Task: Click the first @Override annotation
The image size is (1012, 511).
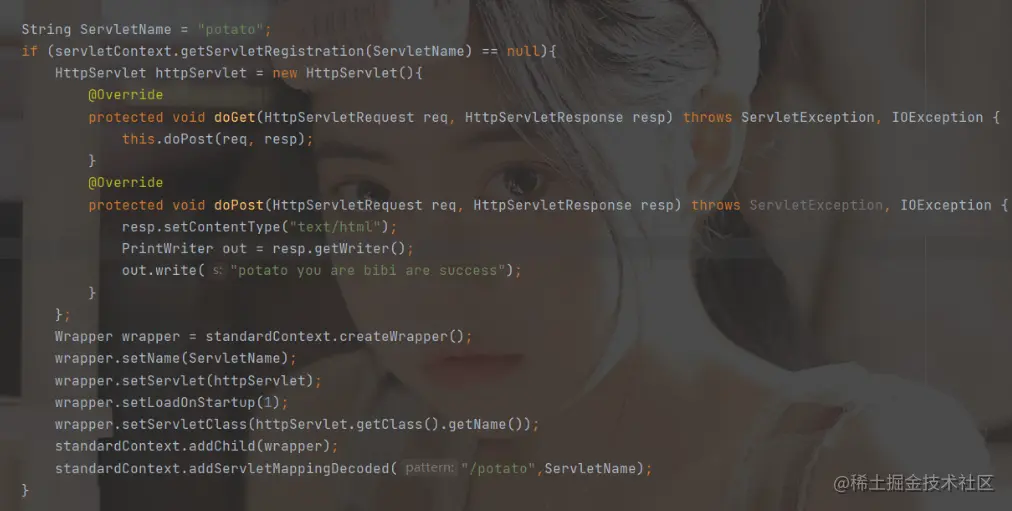Action: point(125,95)
